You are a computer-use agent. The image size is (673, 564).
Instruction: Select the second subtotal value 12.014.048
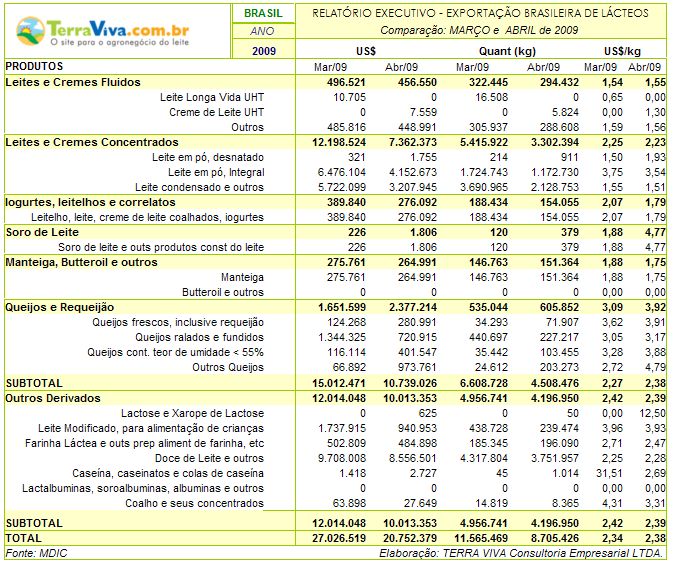click(339, 523)
